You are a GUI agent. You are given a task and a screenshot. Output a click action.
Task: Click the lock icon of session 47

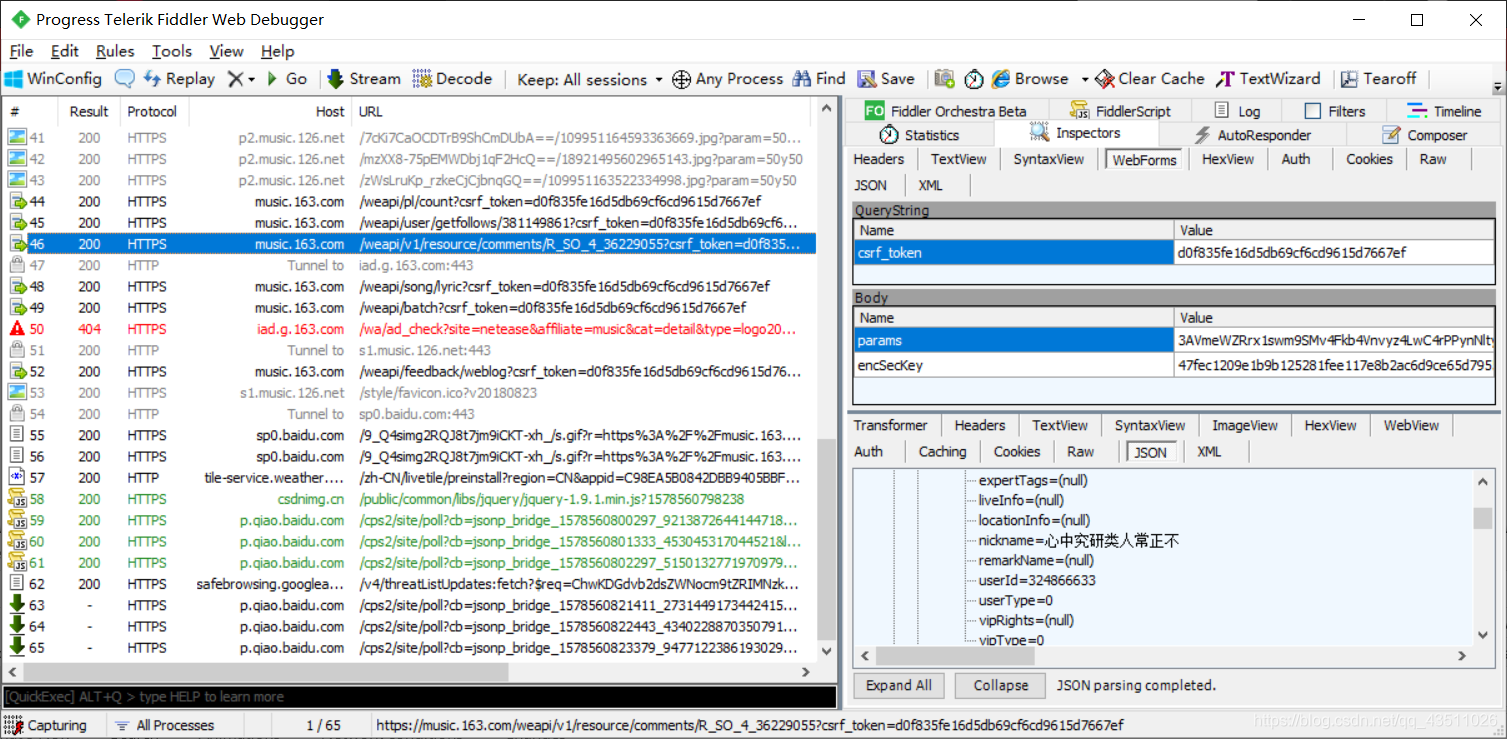(x=17, y=265)
